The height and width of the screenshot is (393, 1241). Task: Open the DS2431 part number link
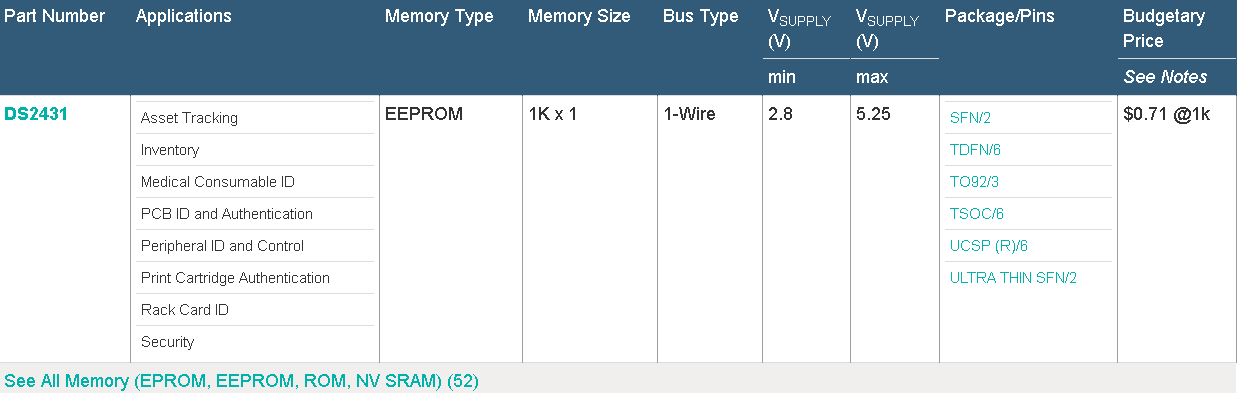(x=36, y=114)
